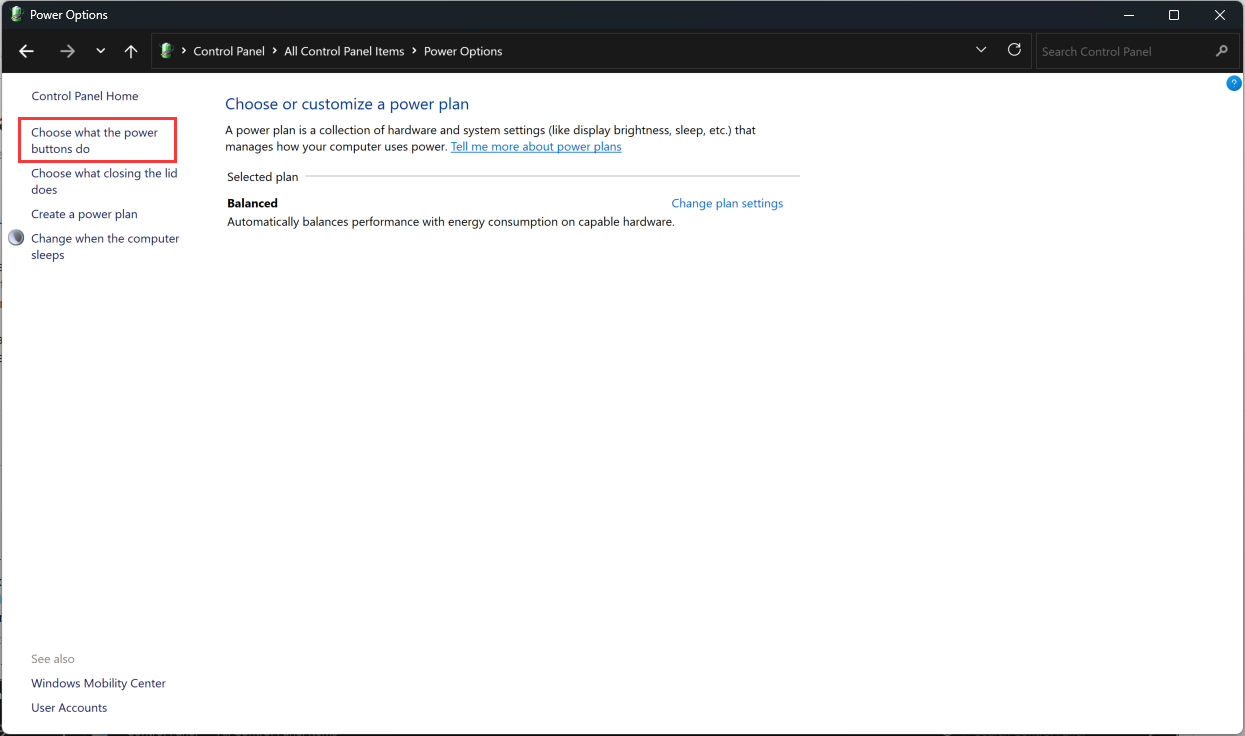The image size is (1245, 736).
Task: Go up one level with Up arrow
Action: pyautogui.click(x=131, y=51)
